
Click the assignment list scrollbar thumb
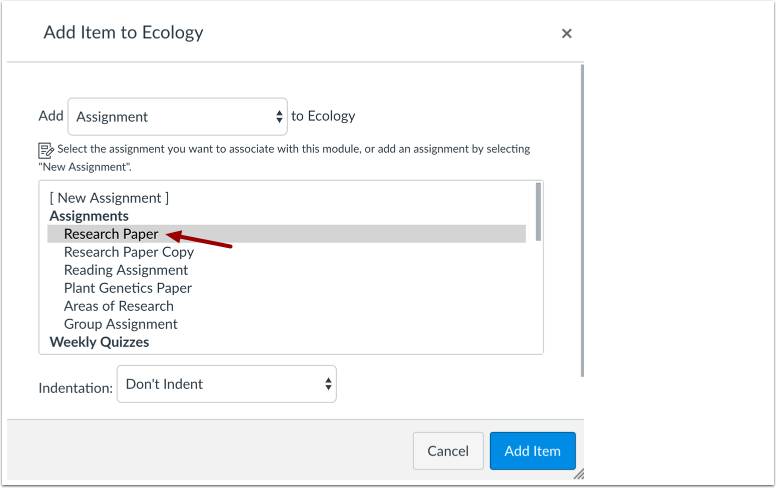click(539, 212)
